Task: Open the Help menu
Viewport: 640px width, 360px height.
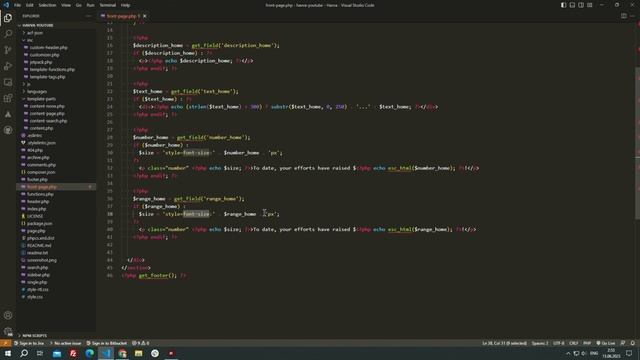Action: (125, 5)
